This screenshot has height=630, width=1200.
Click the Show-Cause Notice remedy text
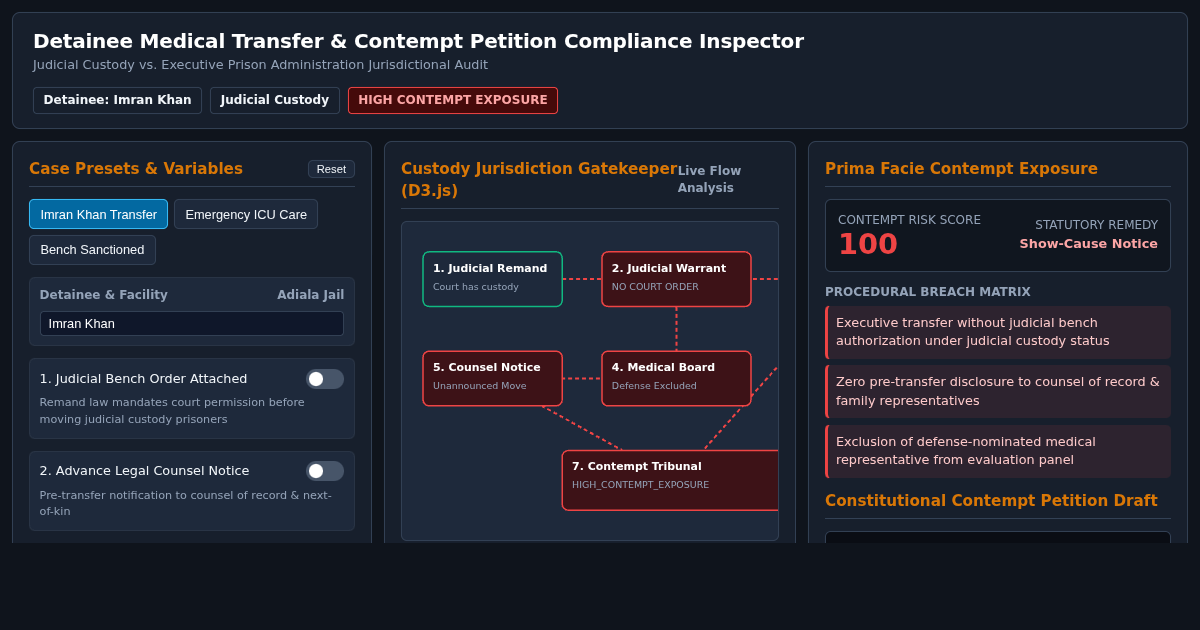coord(1088,244)
